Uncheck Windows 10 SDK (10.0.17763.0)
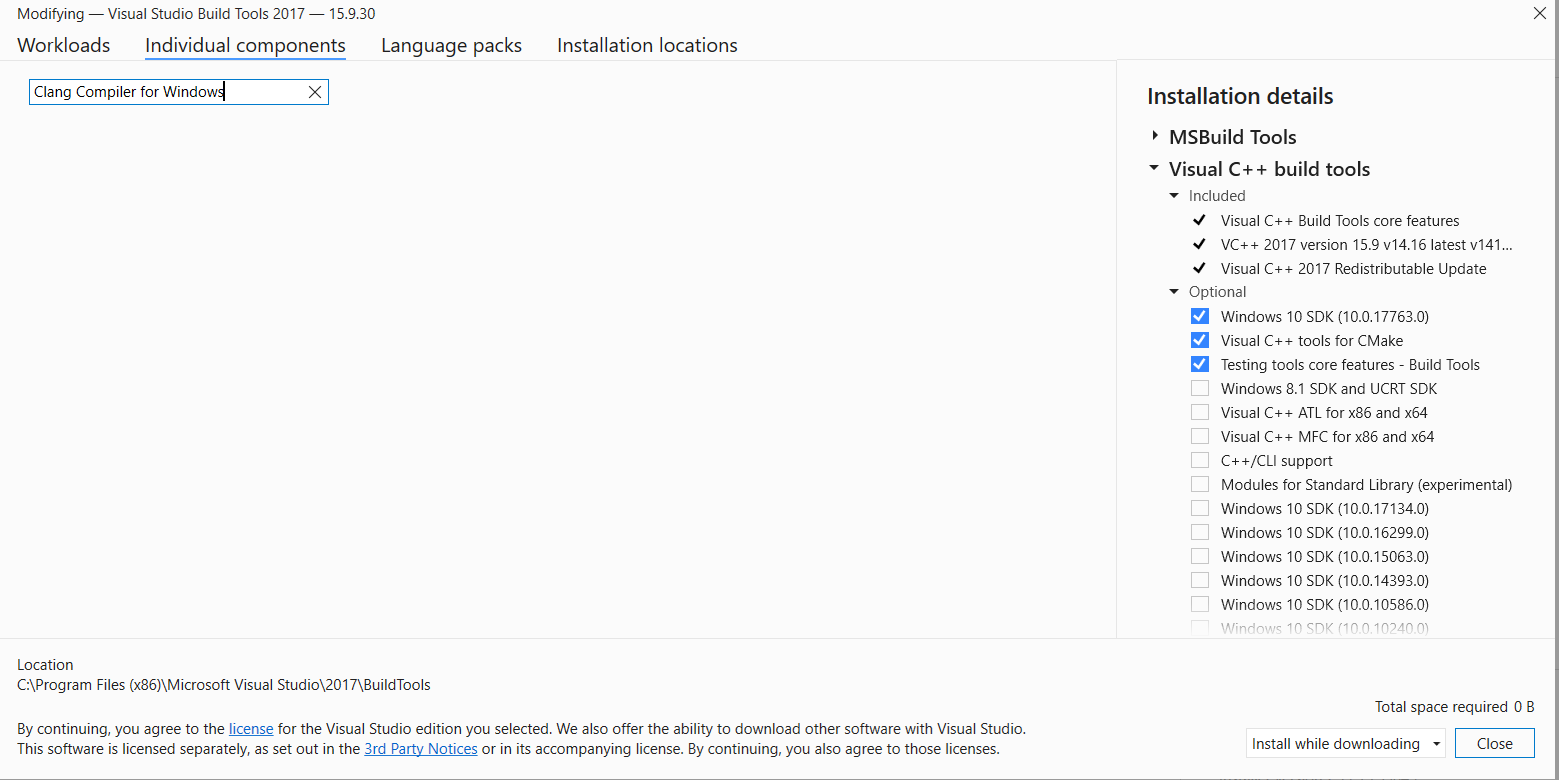The width and height of the screenshot is (1559, 780). coord(1200,316)
